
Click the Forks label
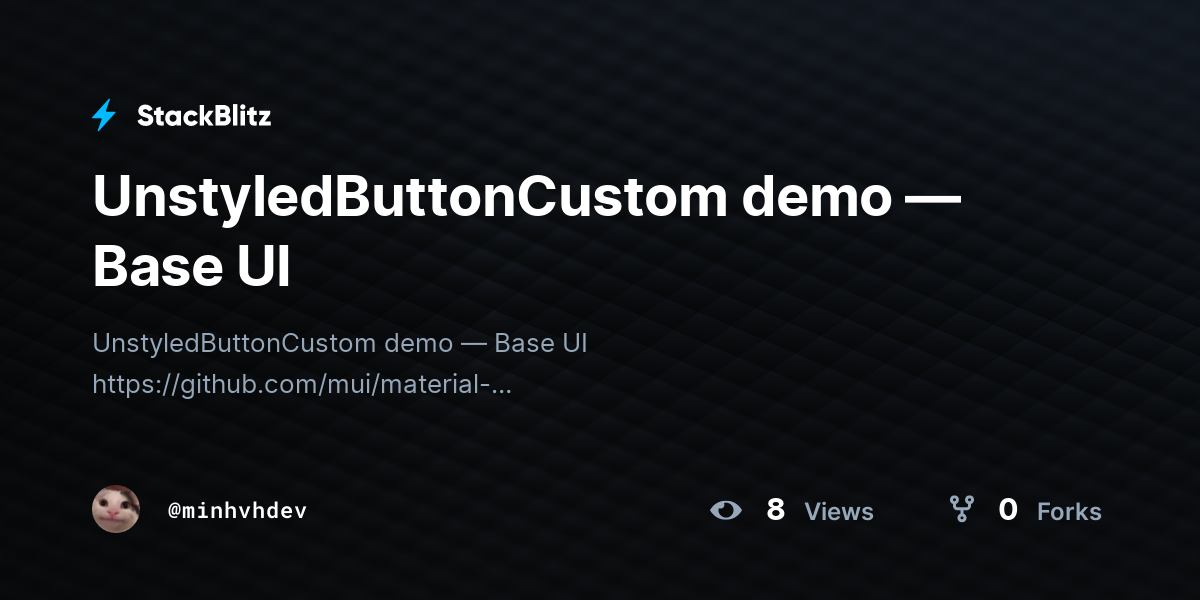click(x=1069, y=512)
